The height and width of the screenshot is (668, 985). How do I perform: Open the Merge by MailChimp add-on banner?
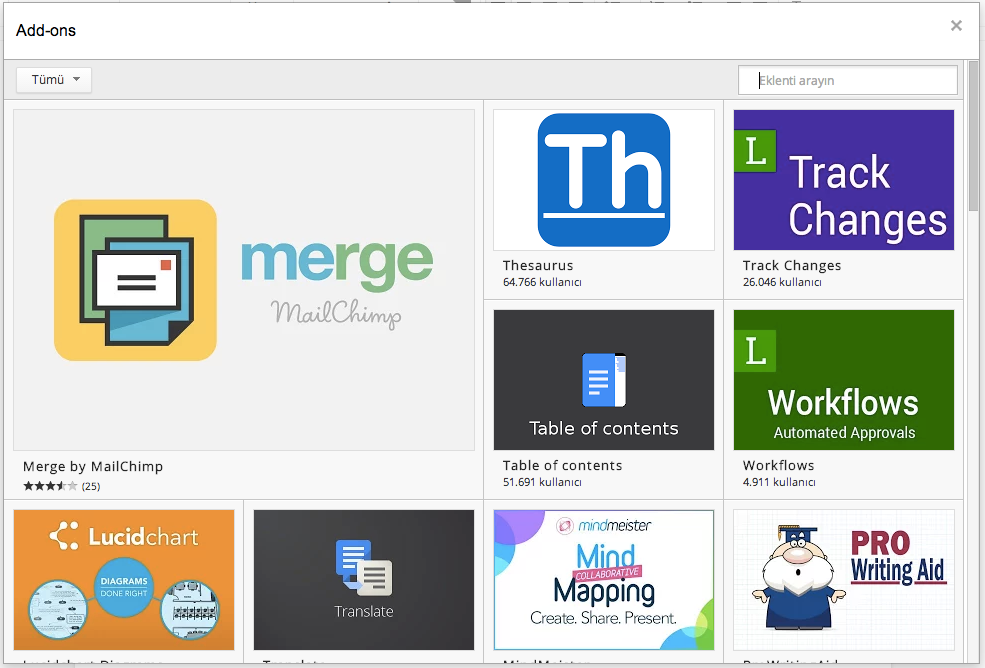click(x=244, y=280)
